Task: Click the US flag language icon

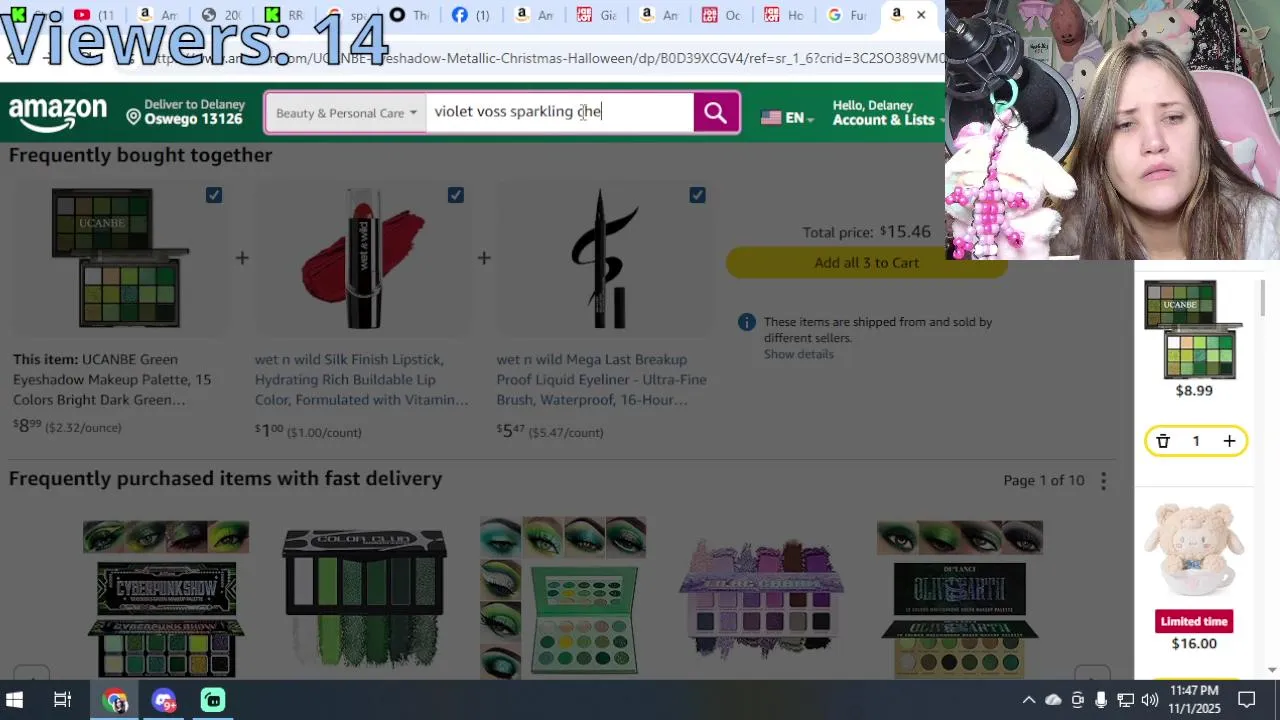Action: 771,117
